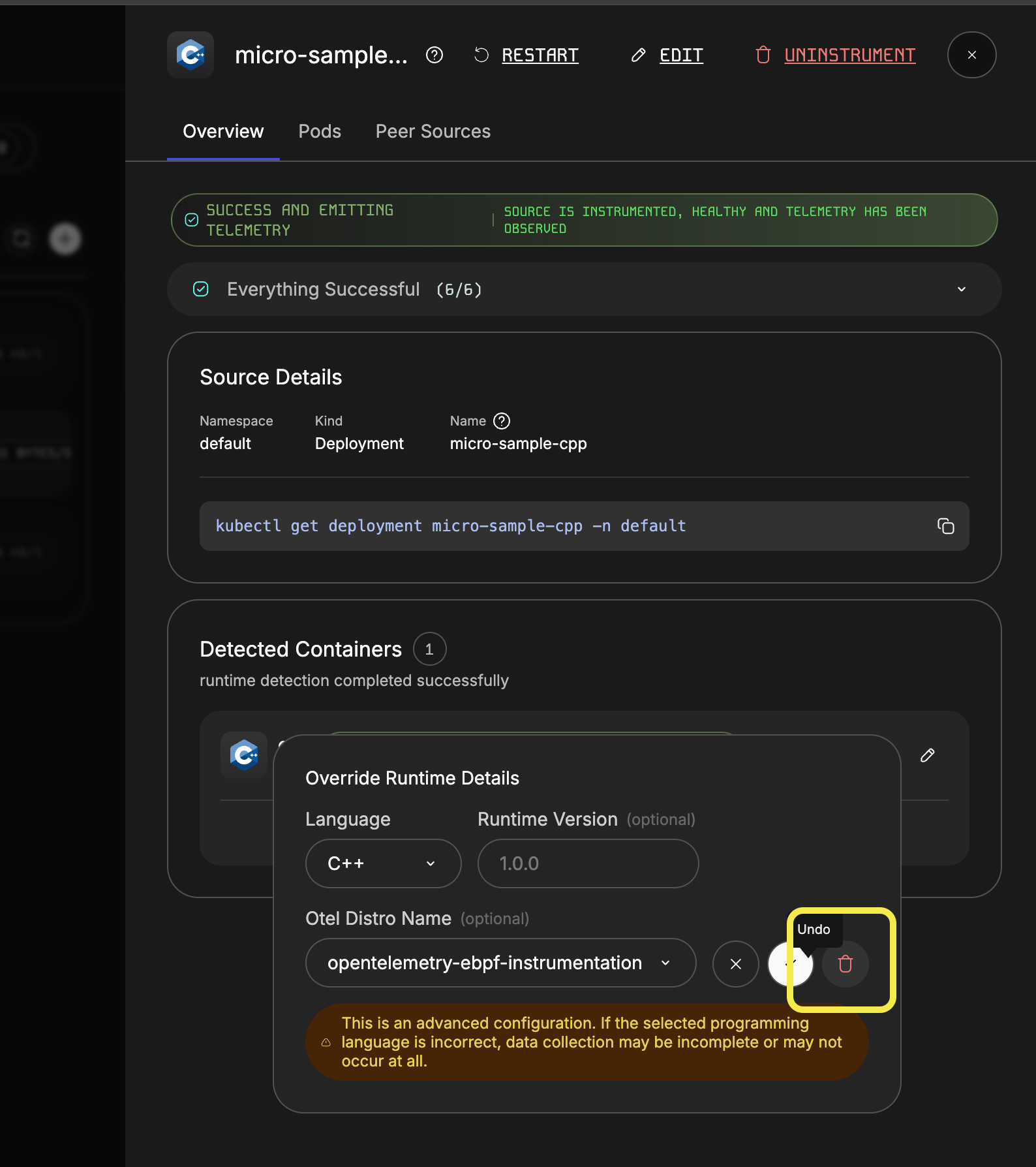Click the red trash Undo button
1036x1167 pixels.
coord(846,964)
